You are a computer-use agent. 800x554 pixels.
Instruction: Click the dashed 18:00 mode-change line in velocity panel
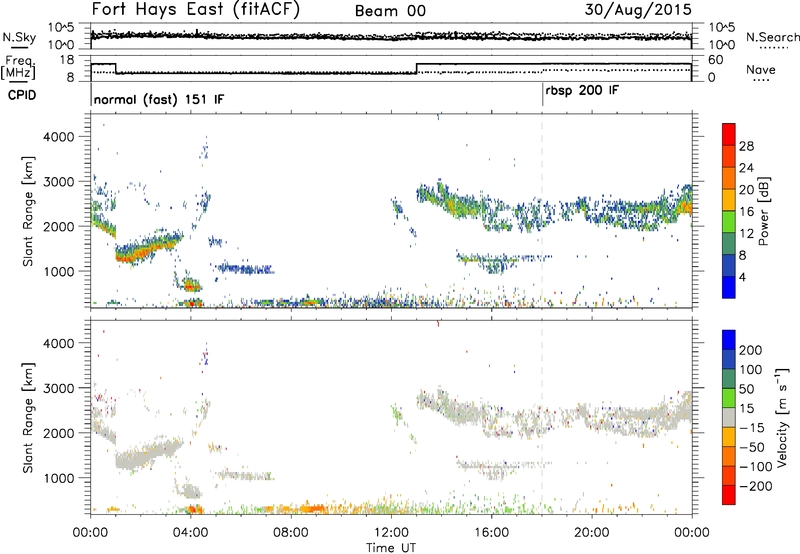pyautogui.click(x=542, y=416)
